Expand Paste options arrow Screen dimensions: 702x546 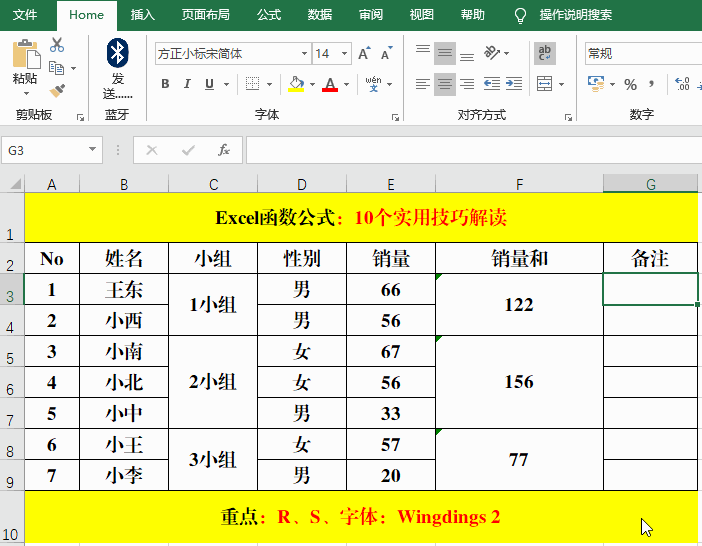click(26, 94)
